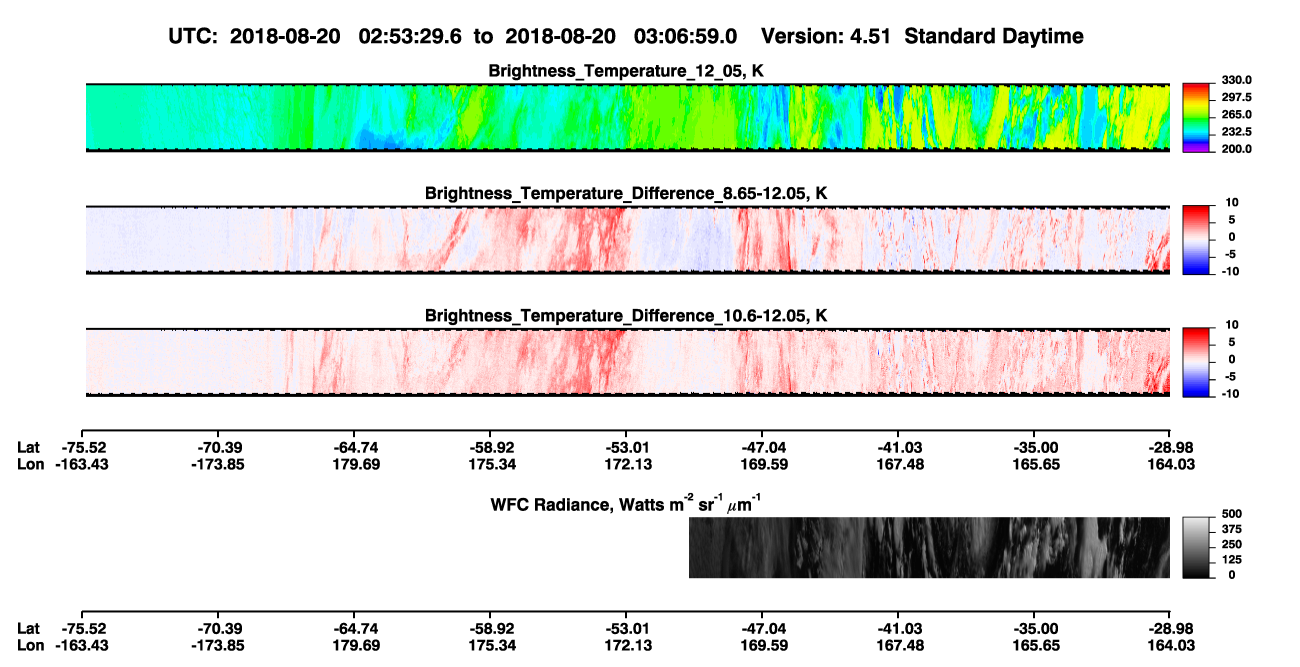Click the -53.01 latitude tick on upper axis

625,448
